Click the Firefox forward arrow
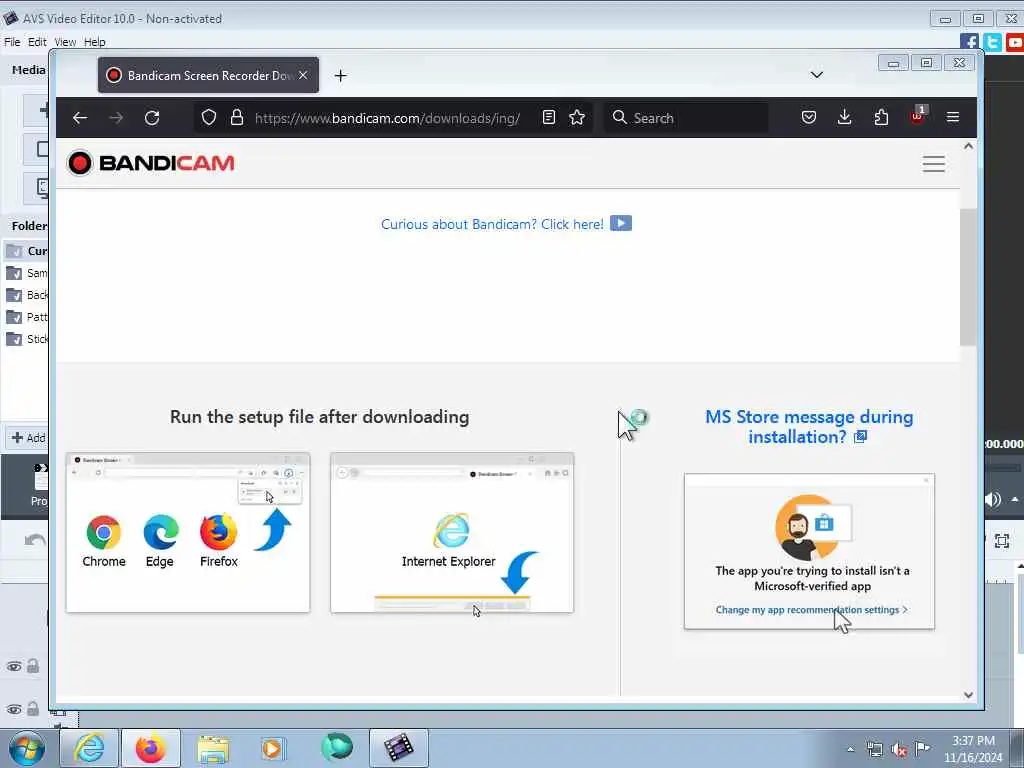The image size is (1024, 768). (x=116, y=118)
